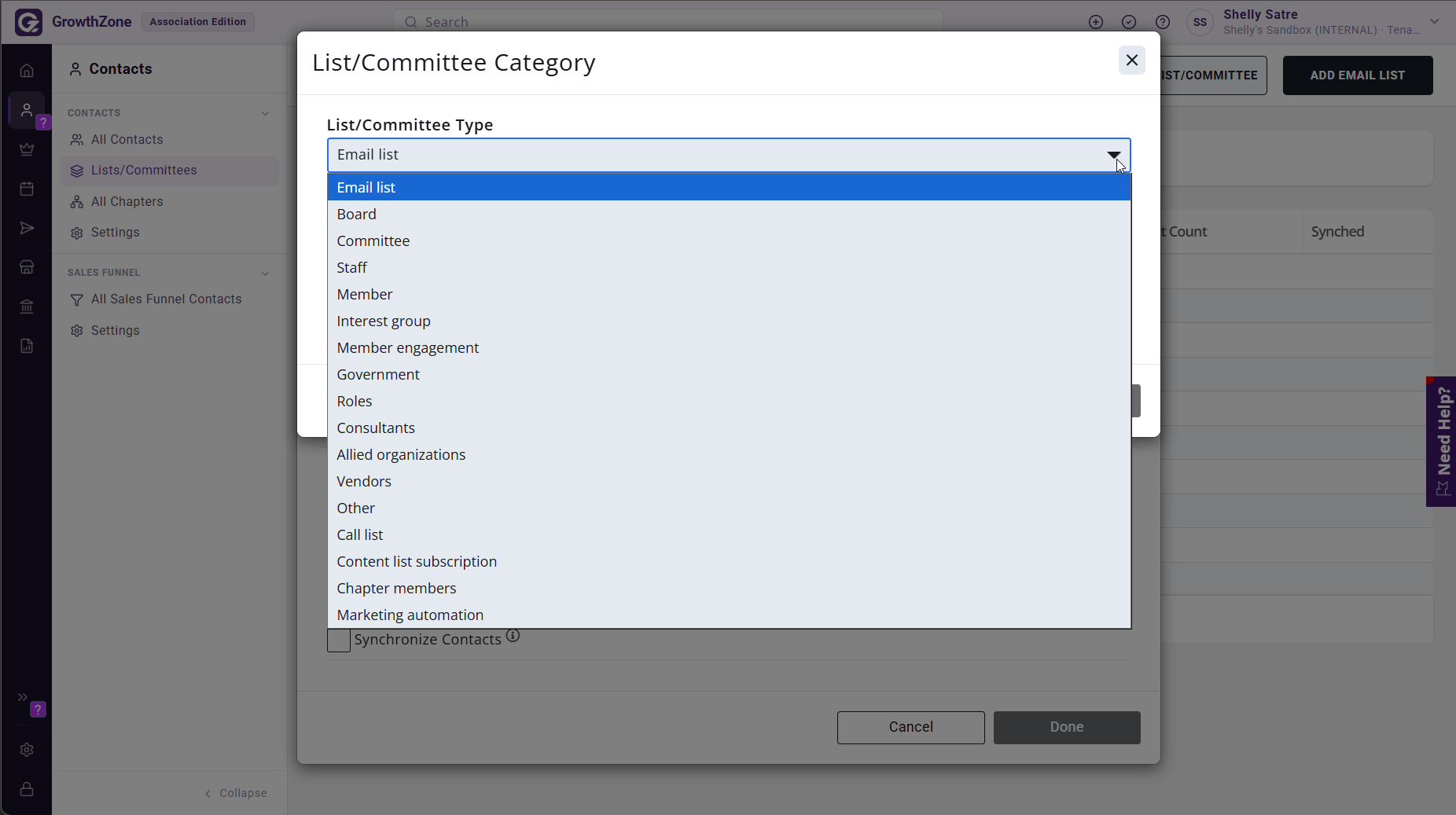Click the Synchronize Contacts info icon
This screenshot has height=815, width=1456.
click(513, 635)
